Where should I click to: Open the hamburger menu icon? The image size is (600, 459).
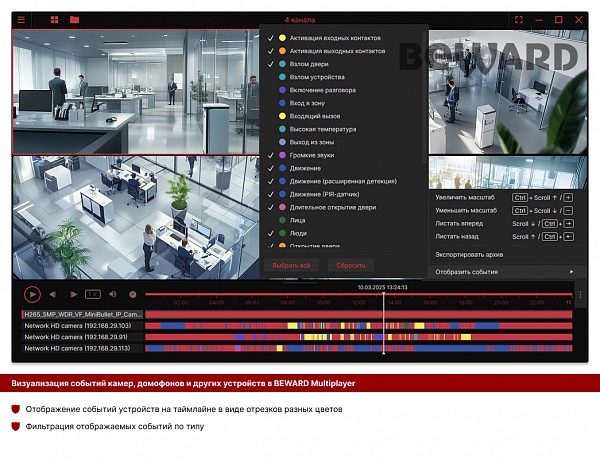pyautogui.click(x=21, y=20)
